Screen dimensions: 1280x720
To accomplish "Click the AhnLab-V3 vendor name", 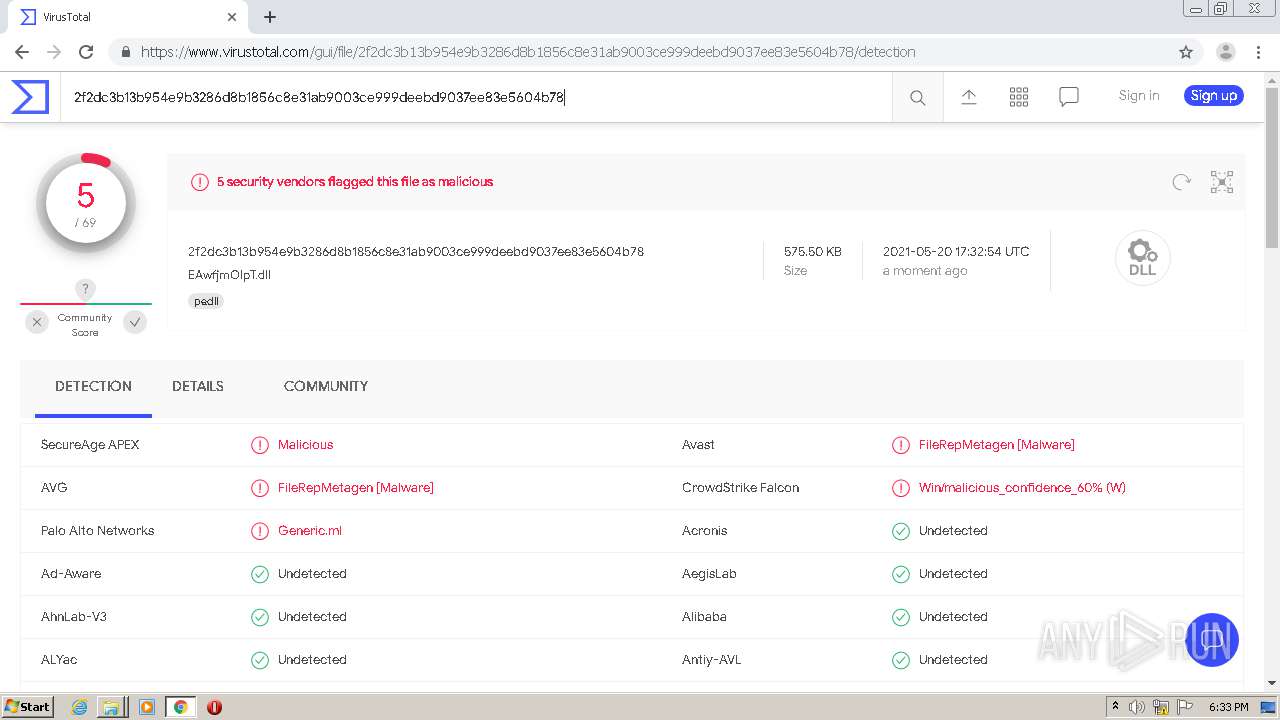I will [x=74, y=617].
